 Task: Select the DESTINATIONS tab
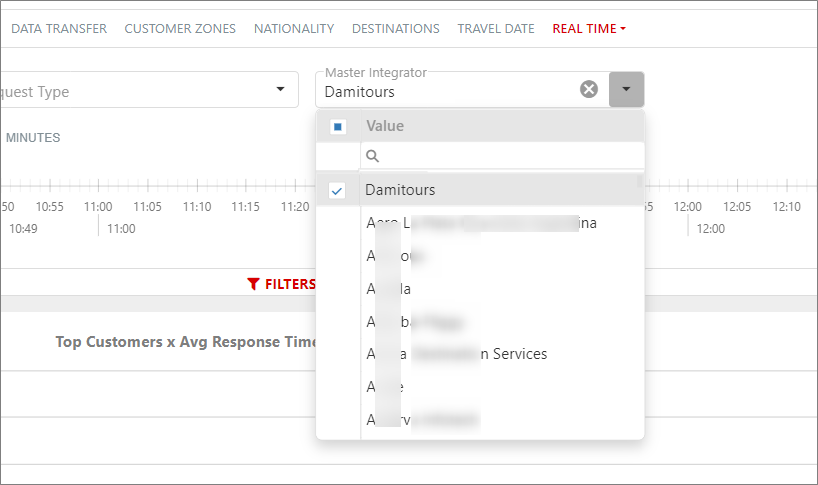pyautogui.click(x=395, y=29)
